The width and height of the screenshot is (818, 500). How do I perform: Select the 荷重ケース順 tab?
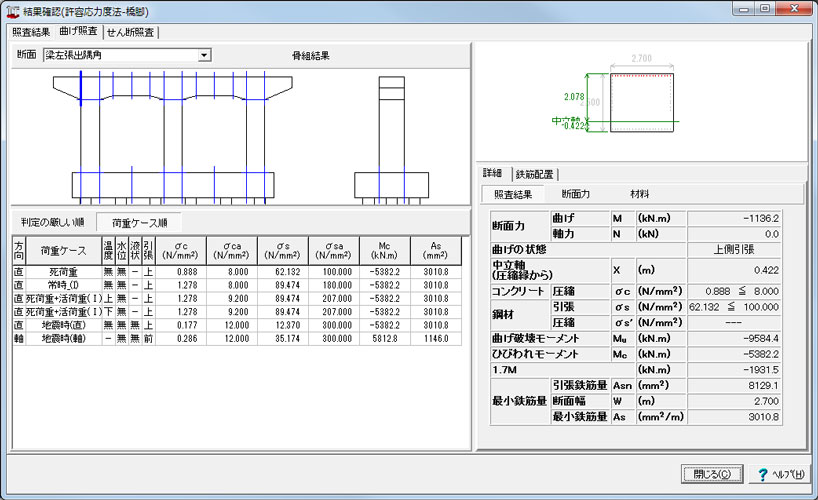click(x=139, y=221)
